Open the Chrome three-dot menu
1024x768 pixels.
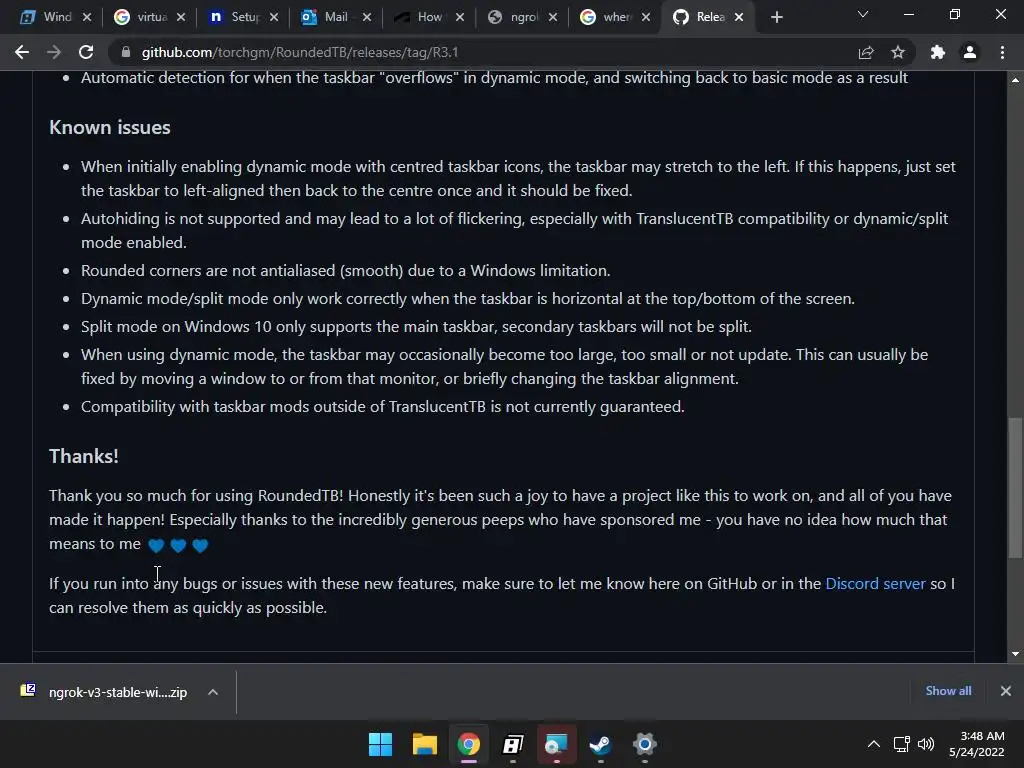[x=1002, y=52]
